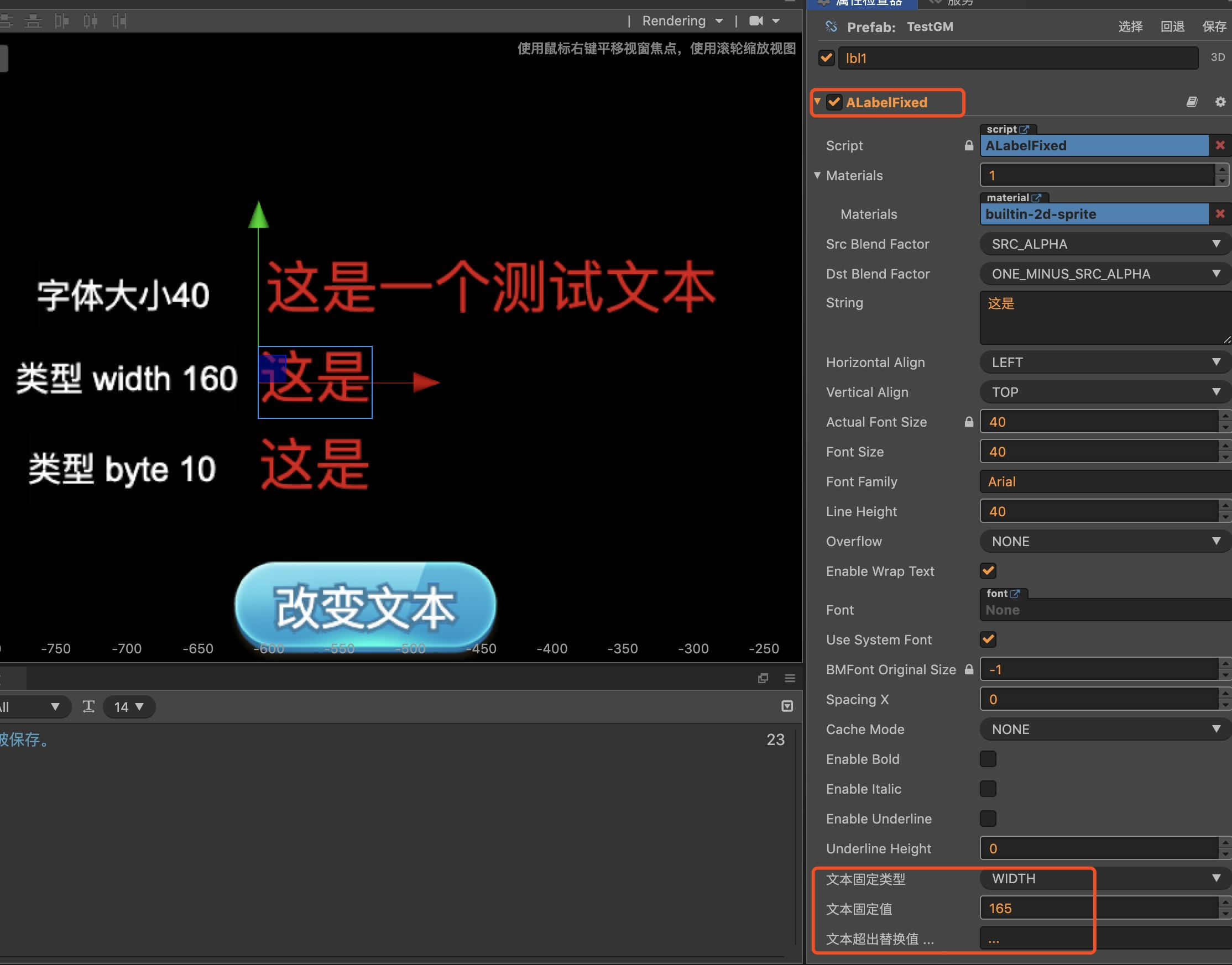Click the align left edges icon
The width and height of the screenshot is (1232, 965).
(61, 22)
